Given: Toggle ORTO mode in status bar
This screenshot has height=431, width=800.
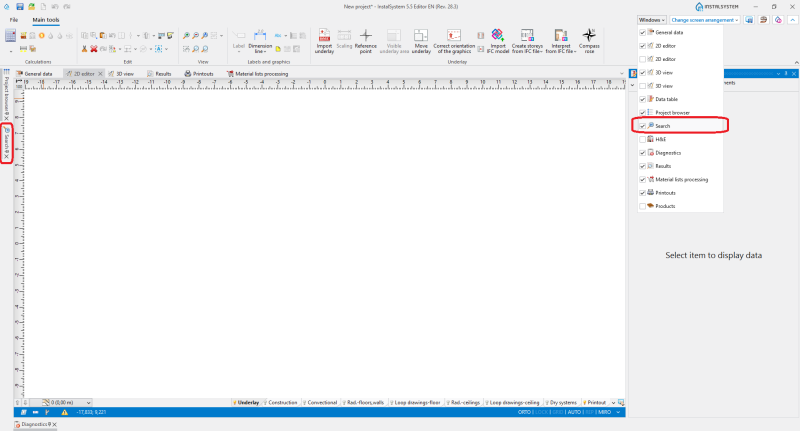Looking at the screenshot, I should pos(524,412).
